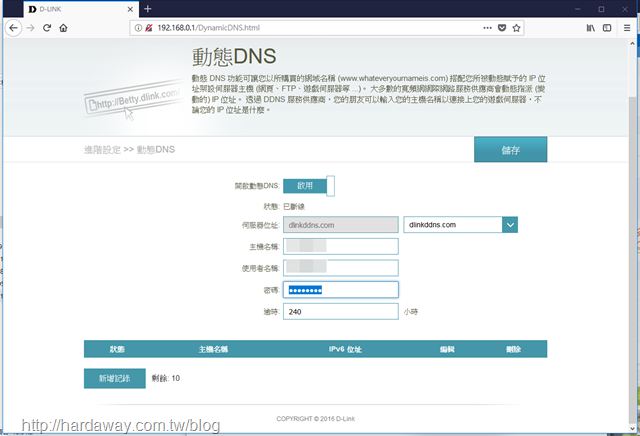Save page to Pocket
This screenshot has height=436, width=640.
coord(502,28)
